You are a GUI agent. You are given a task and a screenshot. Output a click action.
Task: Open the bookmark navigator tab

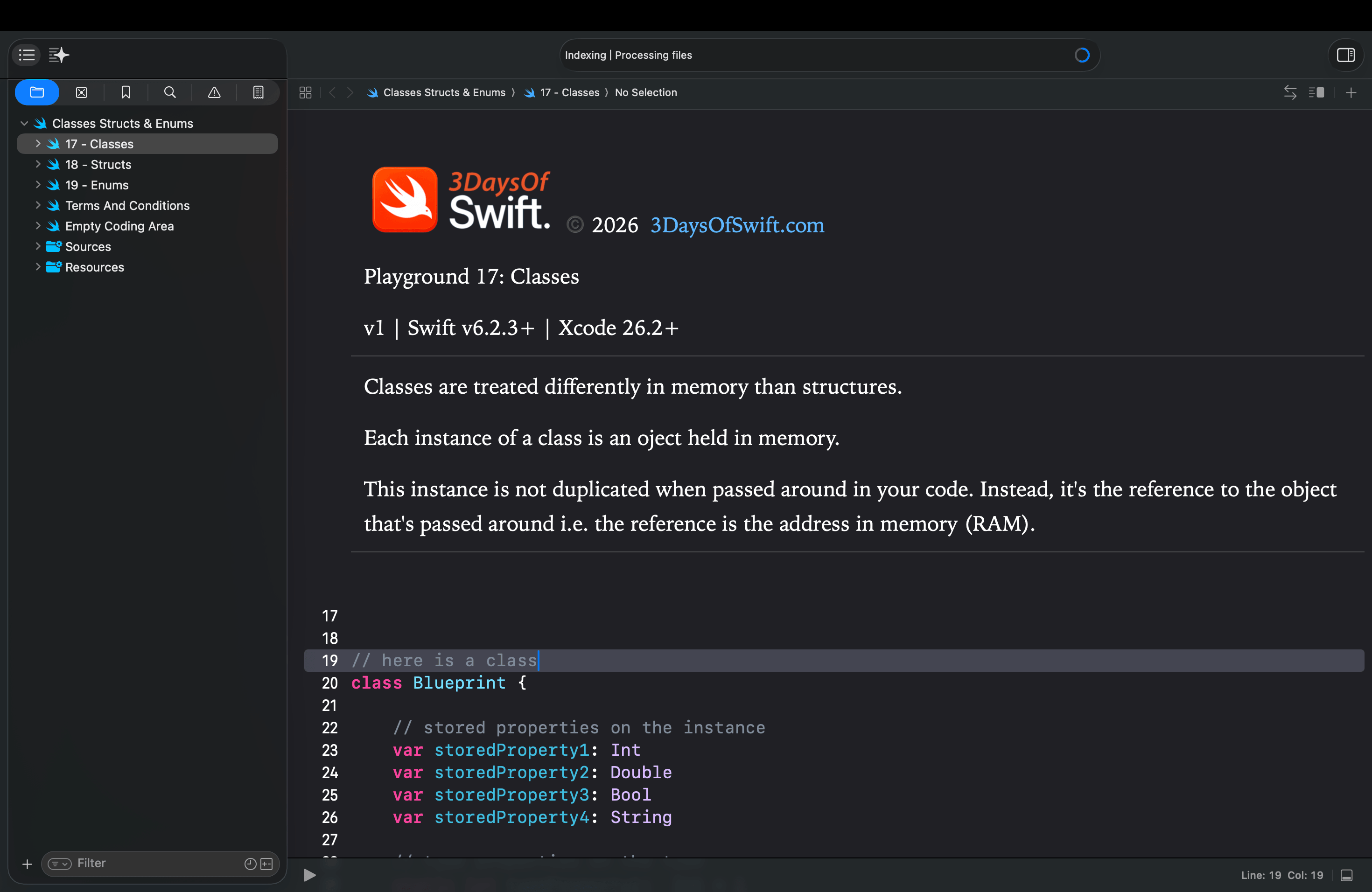click(x=126, y=92)
